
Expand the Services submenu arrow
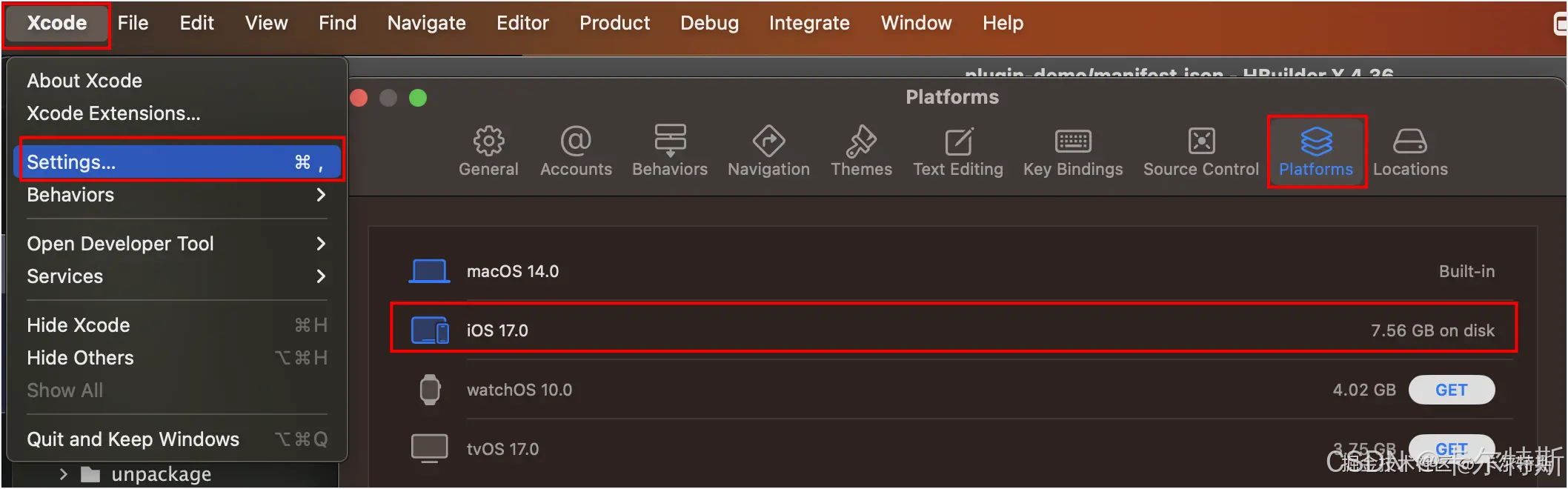click(x=321, y=276)
